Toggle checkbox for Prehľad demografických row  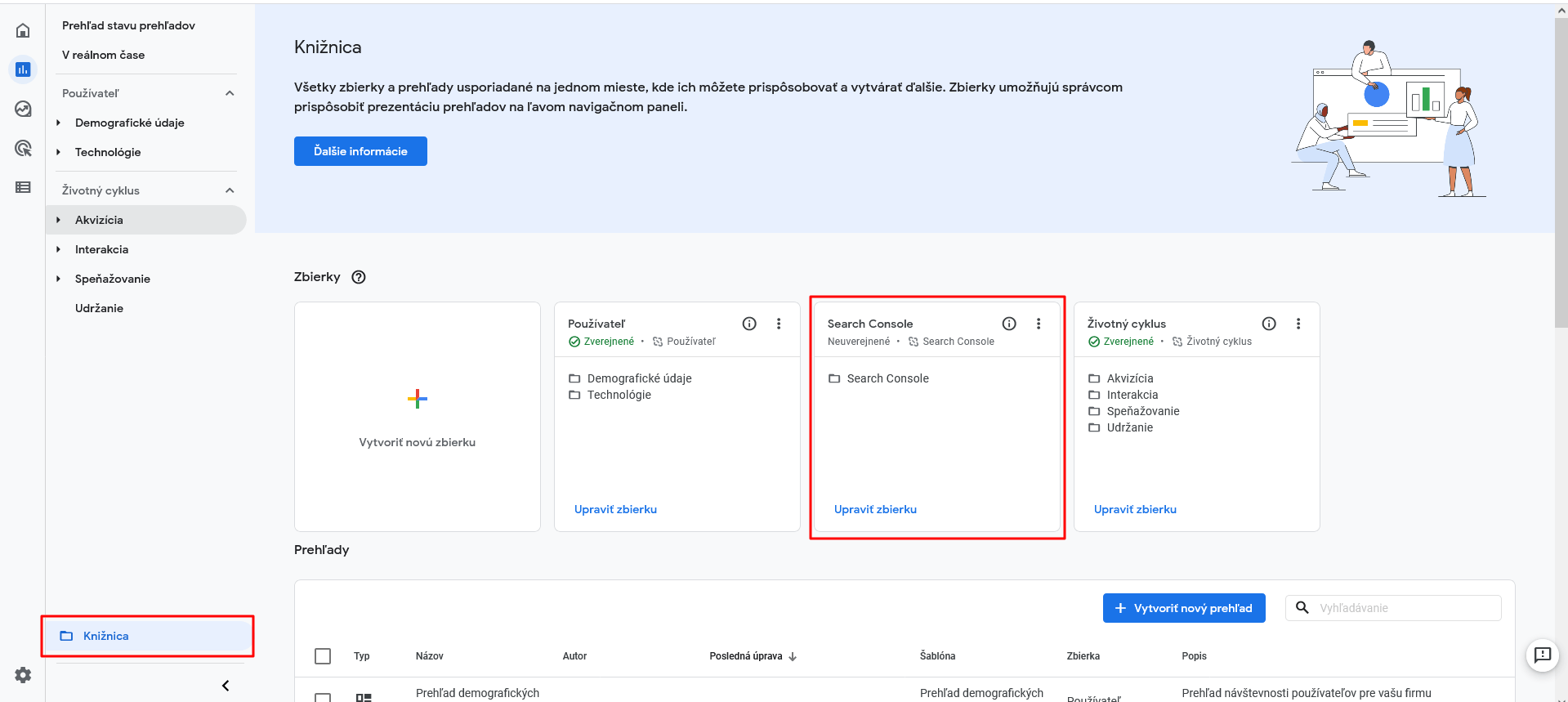pos(323,697)
